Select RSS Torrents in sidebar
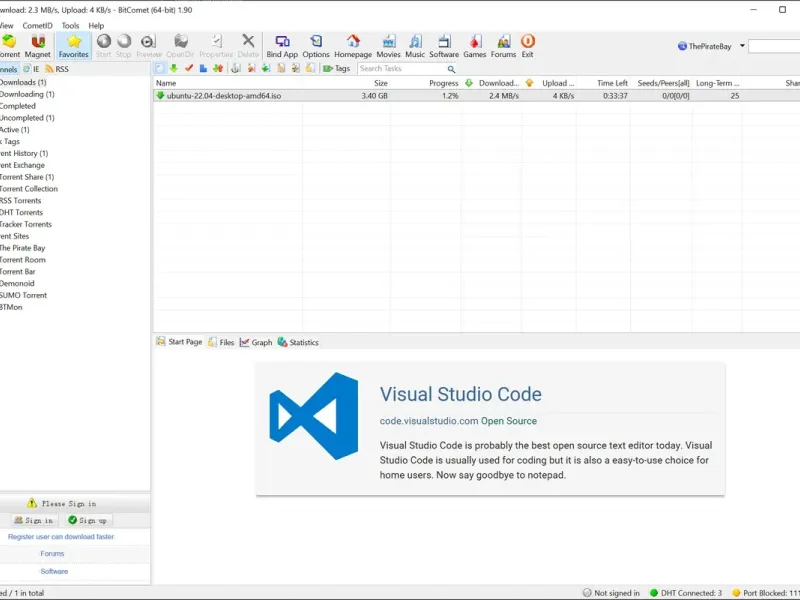This screenshot has height=600, width=800. pyautogui.click(x=20, y=201)
